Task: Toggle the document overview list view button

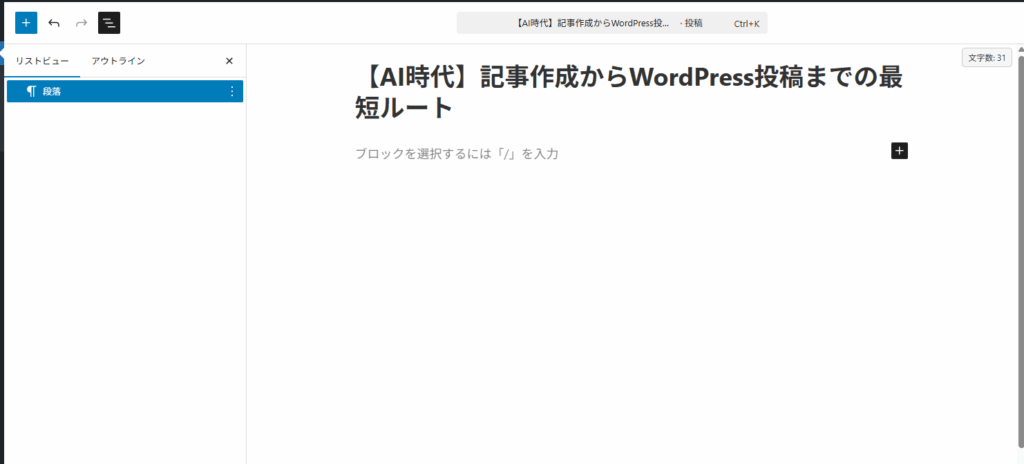Action: (109, 22)
